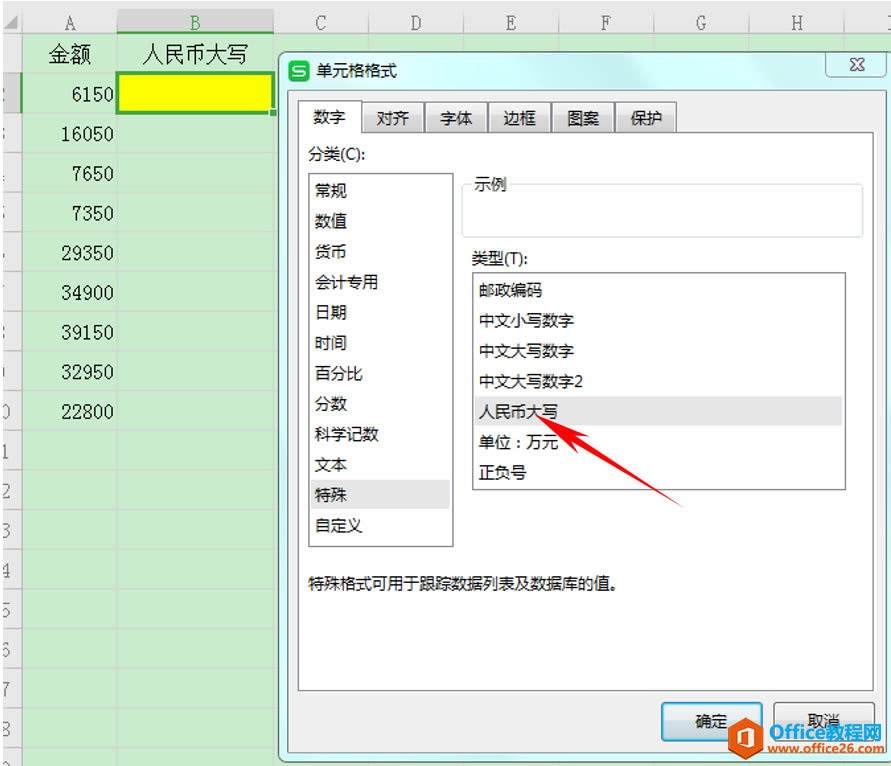This screenshot has height=766, width=891.
Task: Select 特殊 category
Action: pyautogui.click(x=380, y=494)
